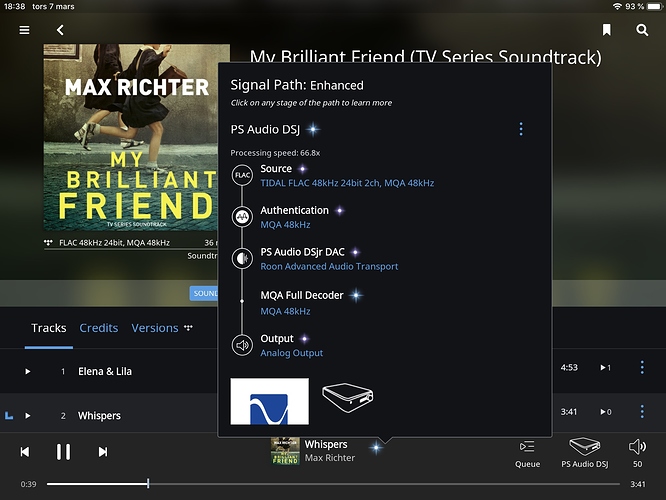Viewport: 666px width, 500px height.
Task: Open the three-dot menu for Elena & Lila
Action: [642, 367]
